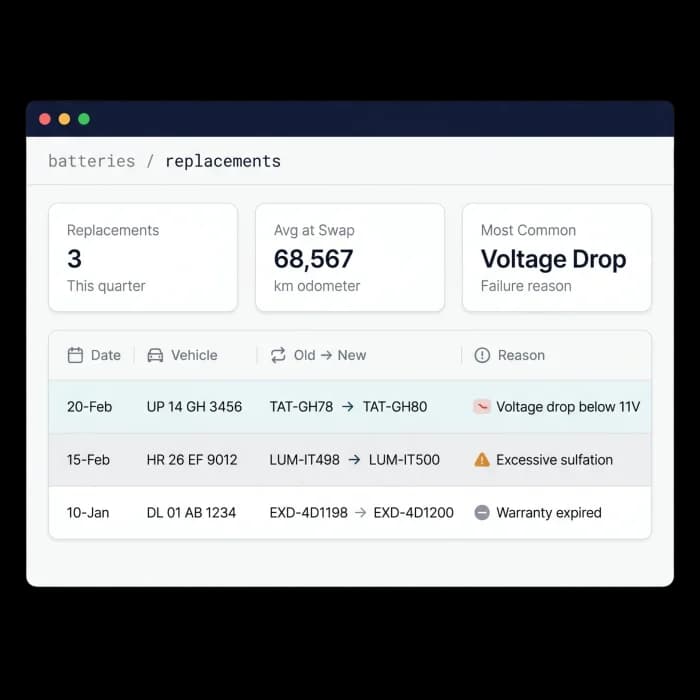700x700 pixels.
Task: Click the arrow between TAT-GH78 and TAT-GH80
Action: coord(348,407)
